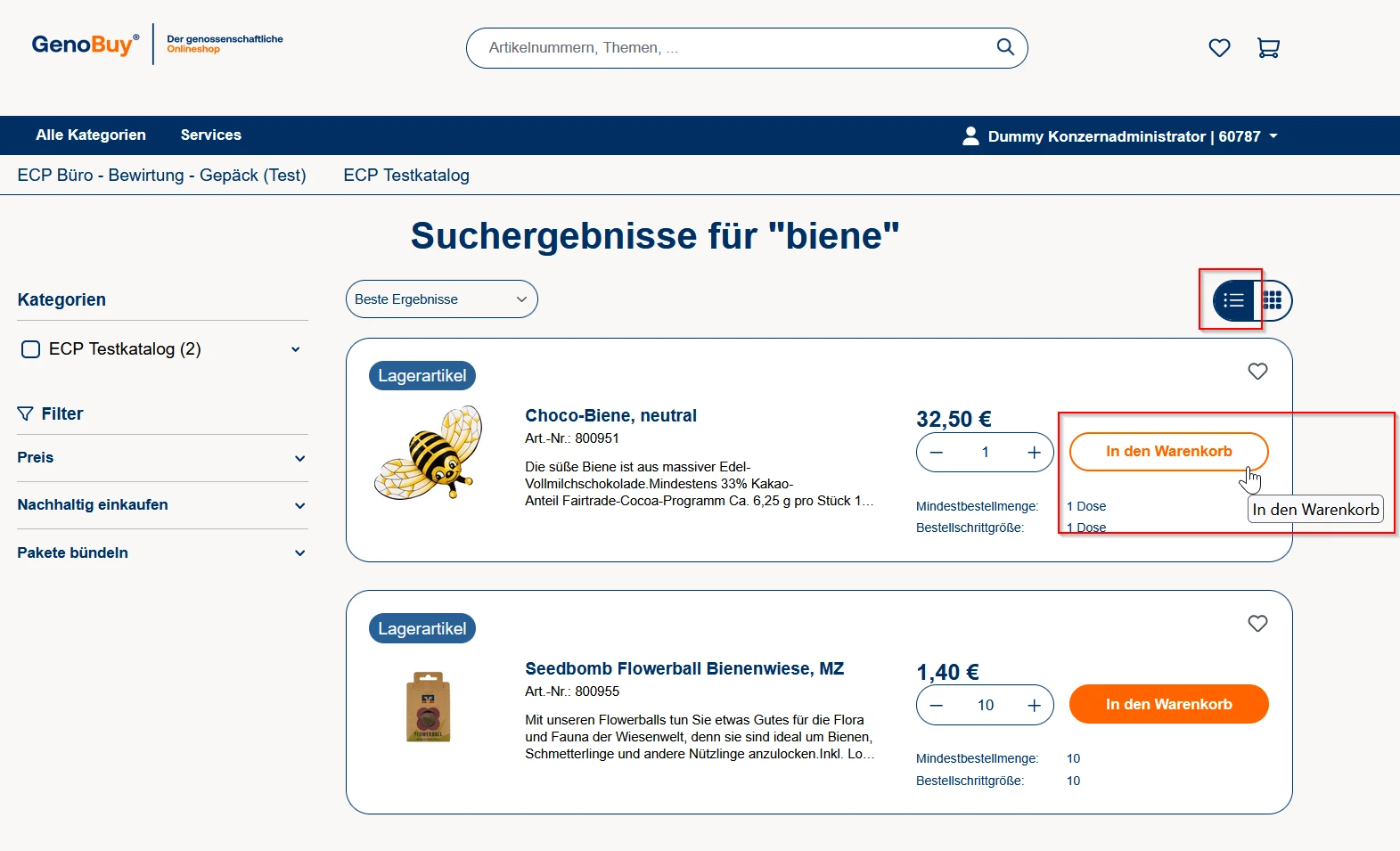Add Seedbomb Flowerball to the Warenkorb

click(1168, 704)
